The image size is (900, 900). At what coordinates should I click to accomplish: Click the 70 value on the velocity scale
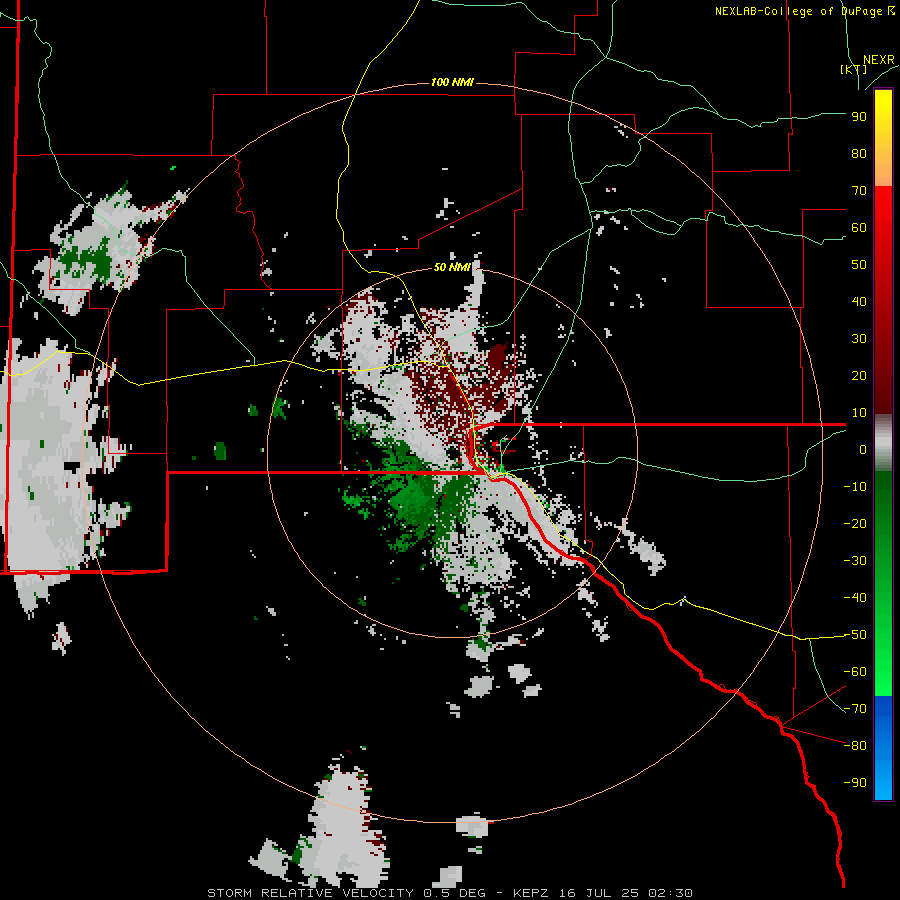(859, 191)
